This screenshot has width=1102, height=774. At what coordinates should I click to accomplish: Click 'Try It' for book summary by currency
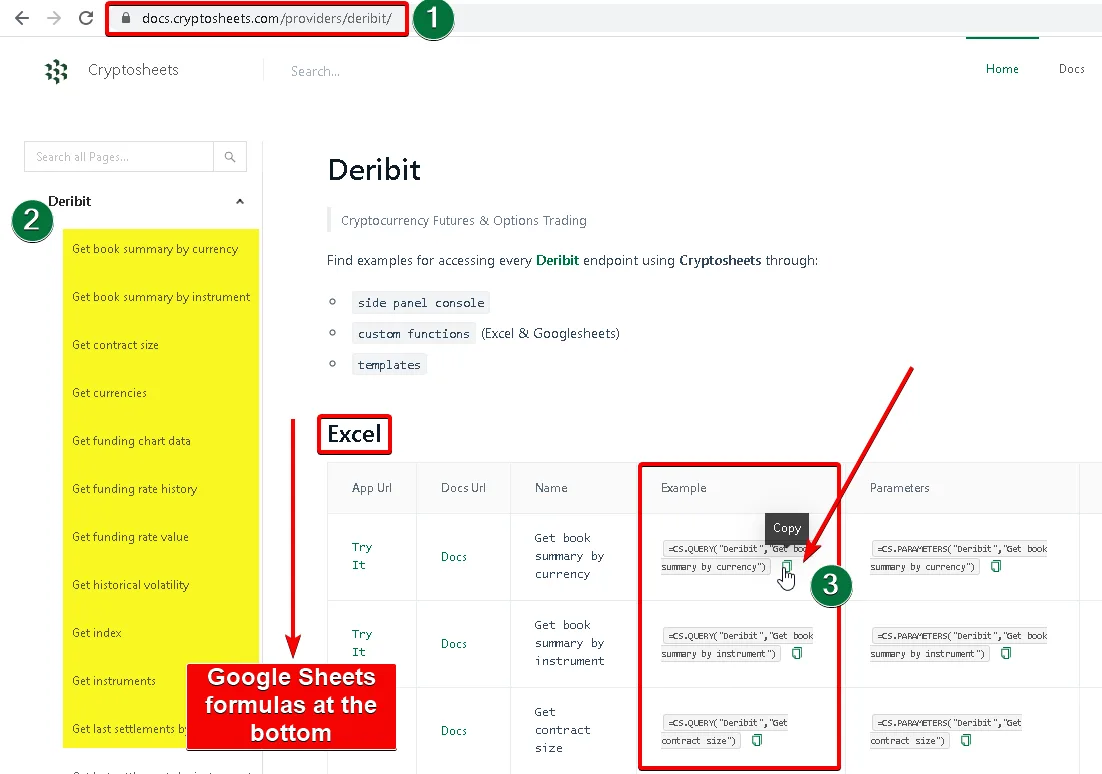coord(362,556)
